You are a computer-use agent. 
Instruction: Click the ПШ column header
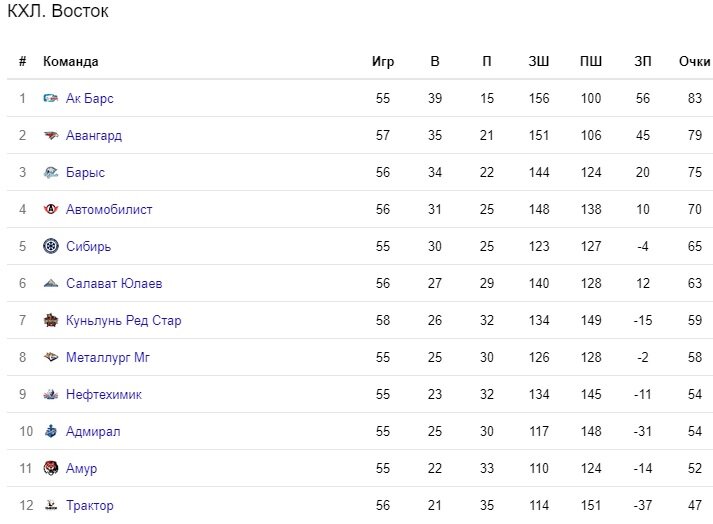point(591,61)
